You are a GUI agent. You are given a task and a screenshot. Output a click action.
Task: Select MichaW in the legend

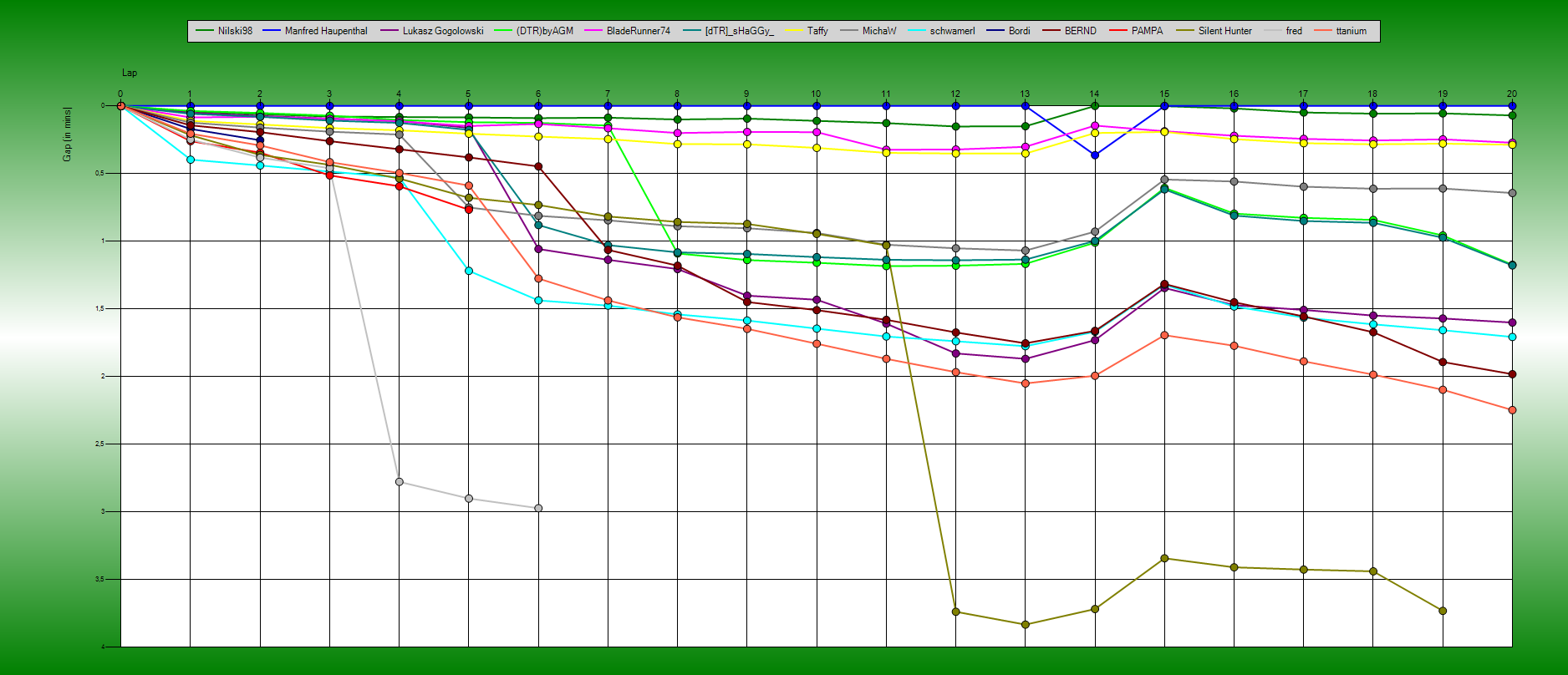click(868, 31)
